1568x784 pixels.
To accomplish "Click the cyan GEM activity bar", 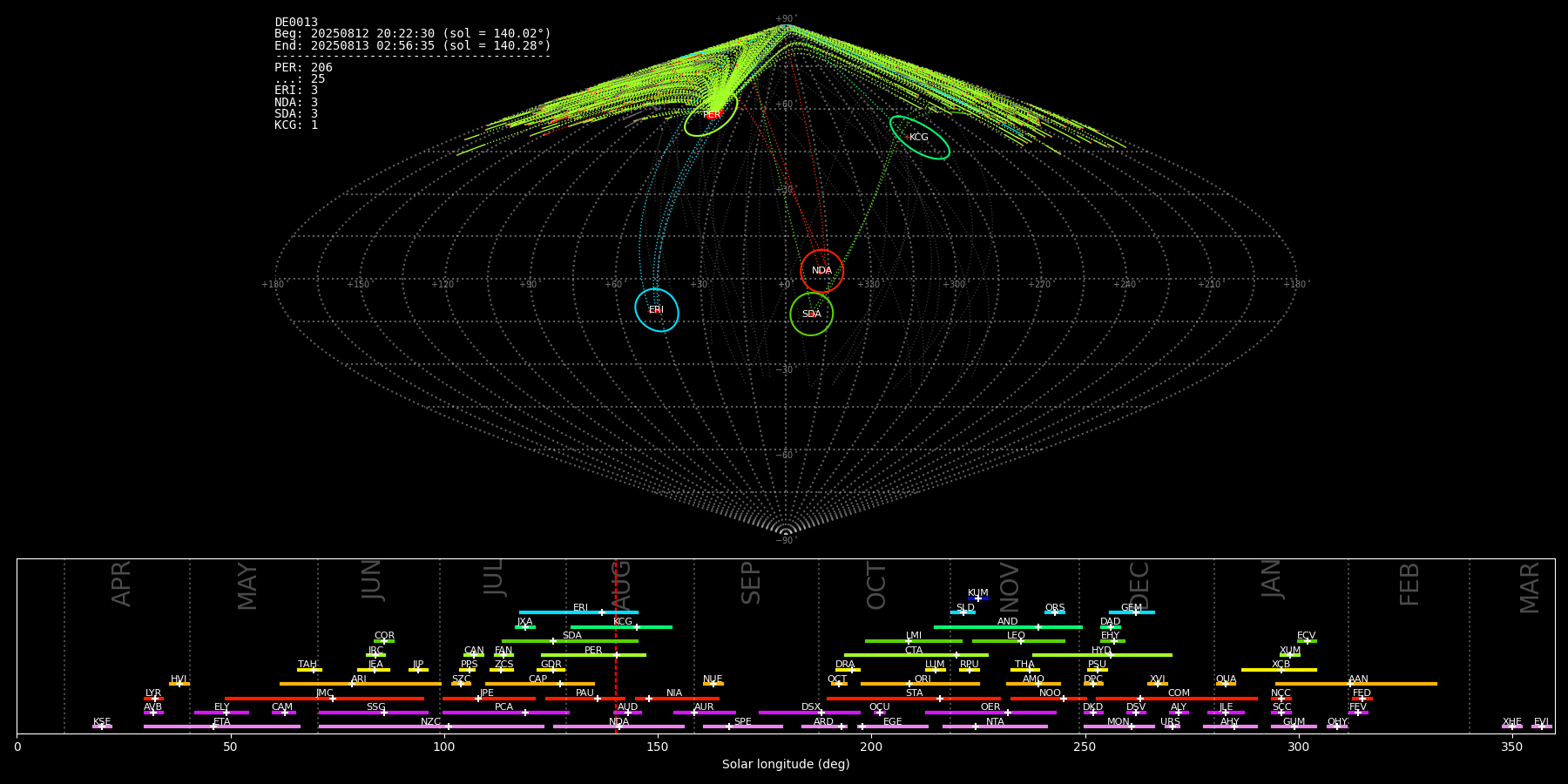I will pos(1132,612).
